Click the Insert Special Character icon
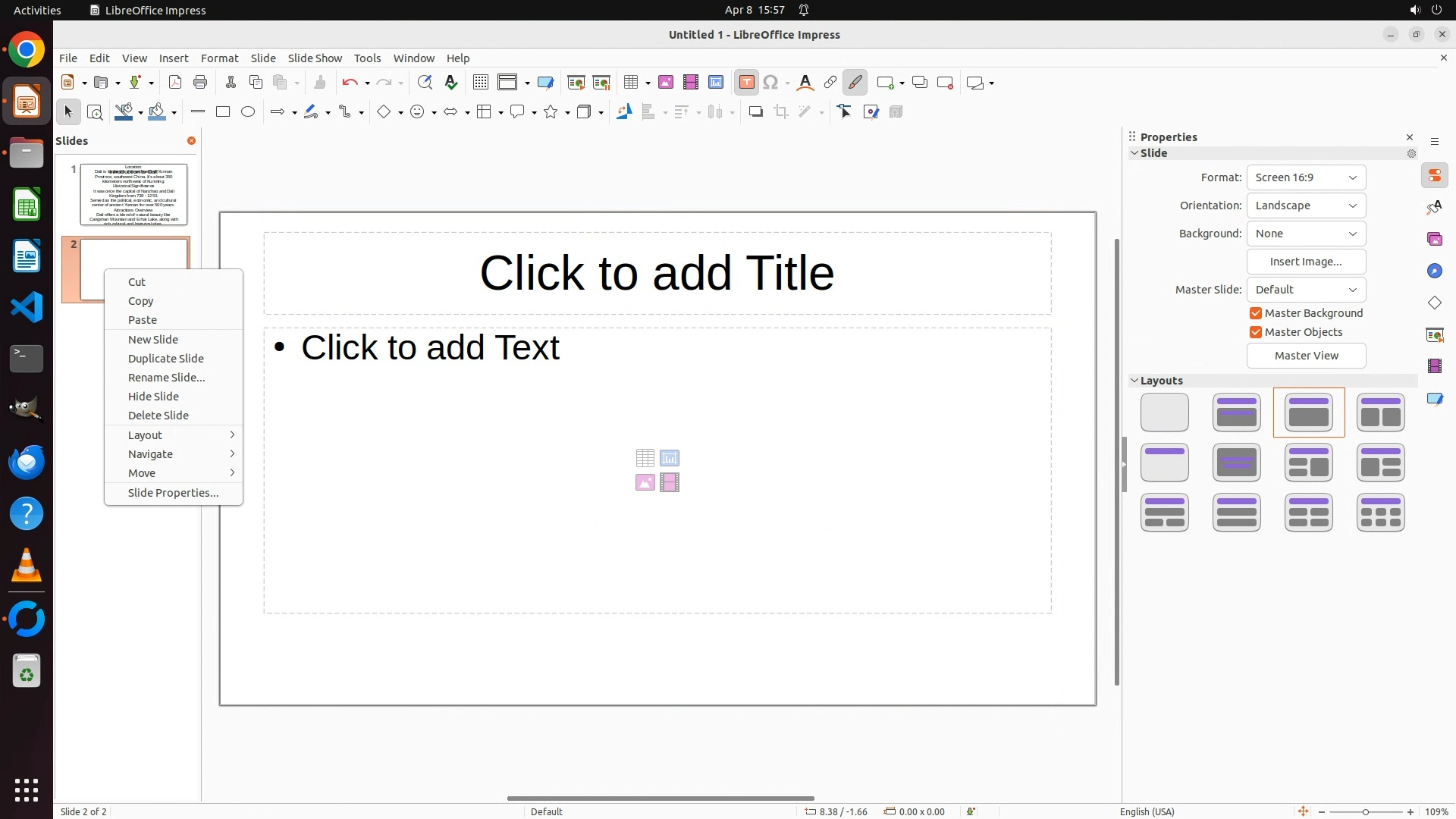The height and width of the screenshot is (819, 1456). (x=771, y=83)
